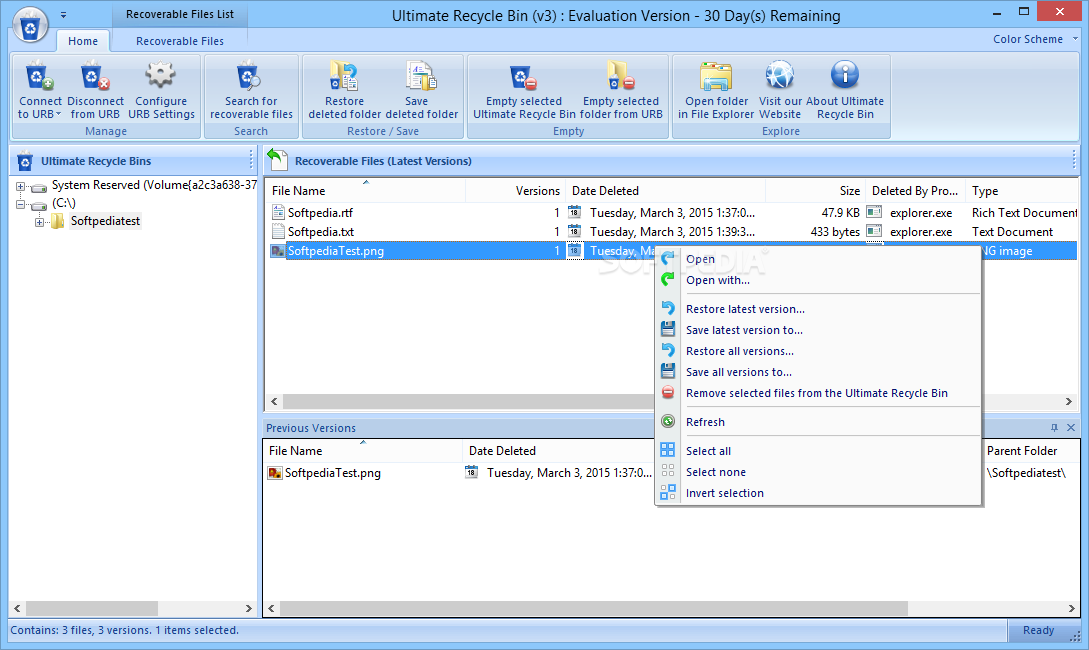This screenshot has height=650, width=1089.
Task: Click the SoftpediaTest.png icon in Previous Versions
Action: [x=275, y=473]
